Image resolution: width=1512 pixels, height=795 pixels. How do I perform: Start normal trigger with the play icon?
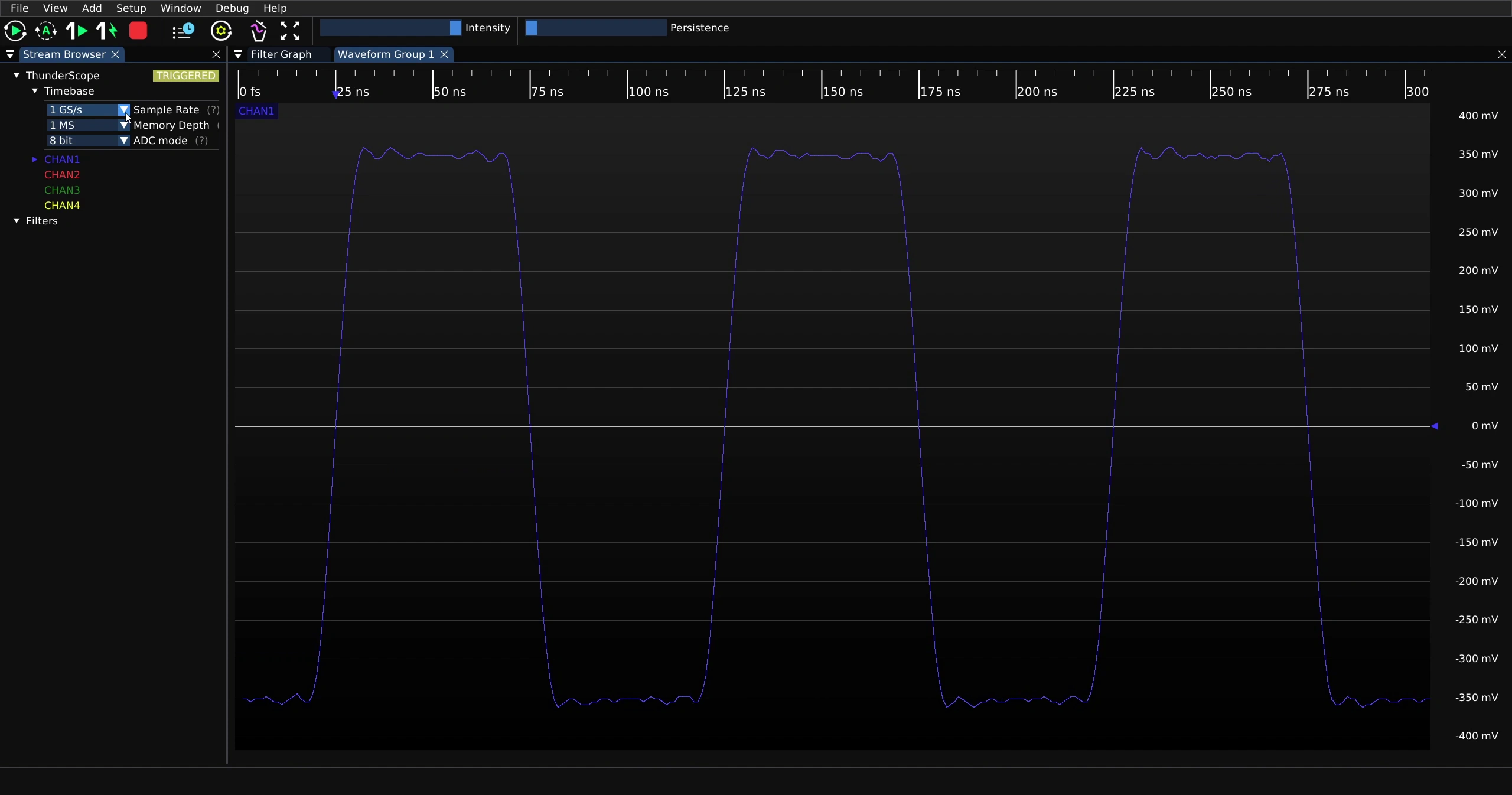[15, 31]
